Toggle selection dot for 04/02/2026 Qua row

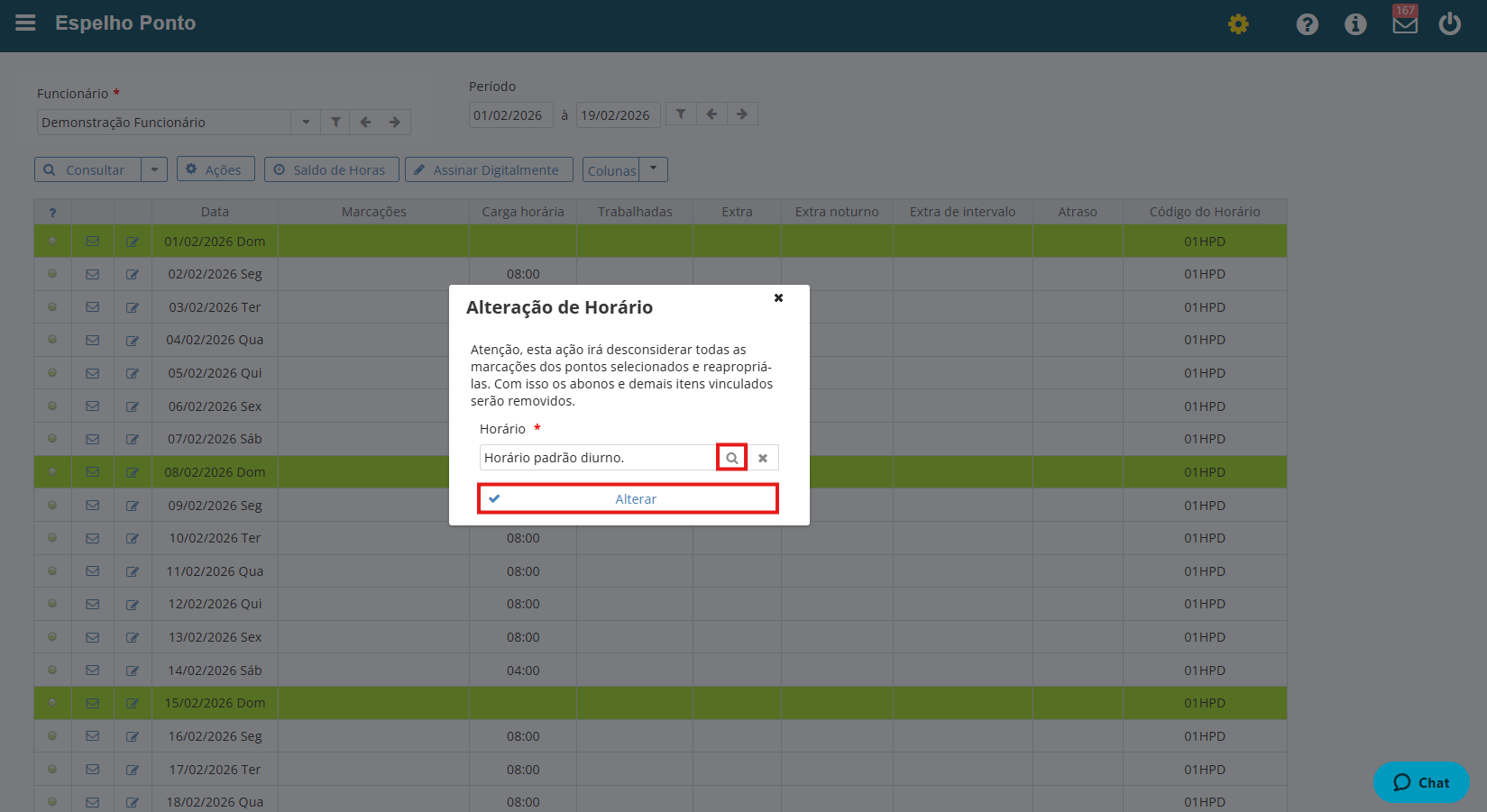coord(52,339)
